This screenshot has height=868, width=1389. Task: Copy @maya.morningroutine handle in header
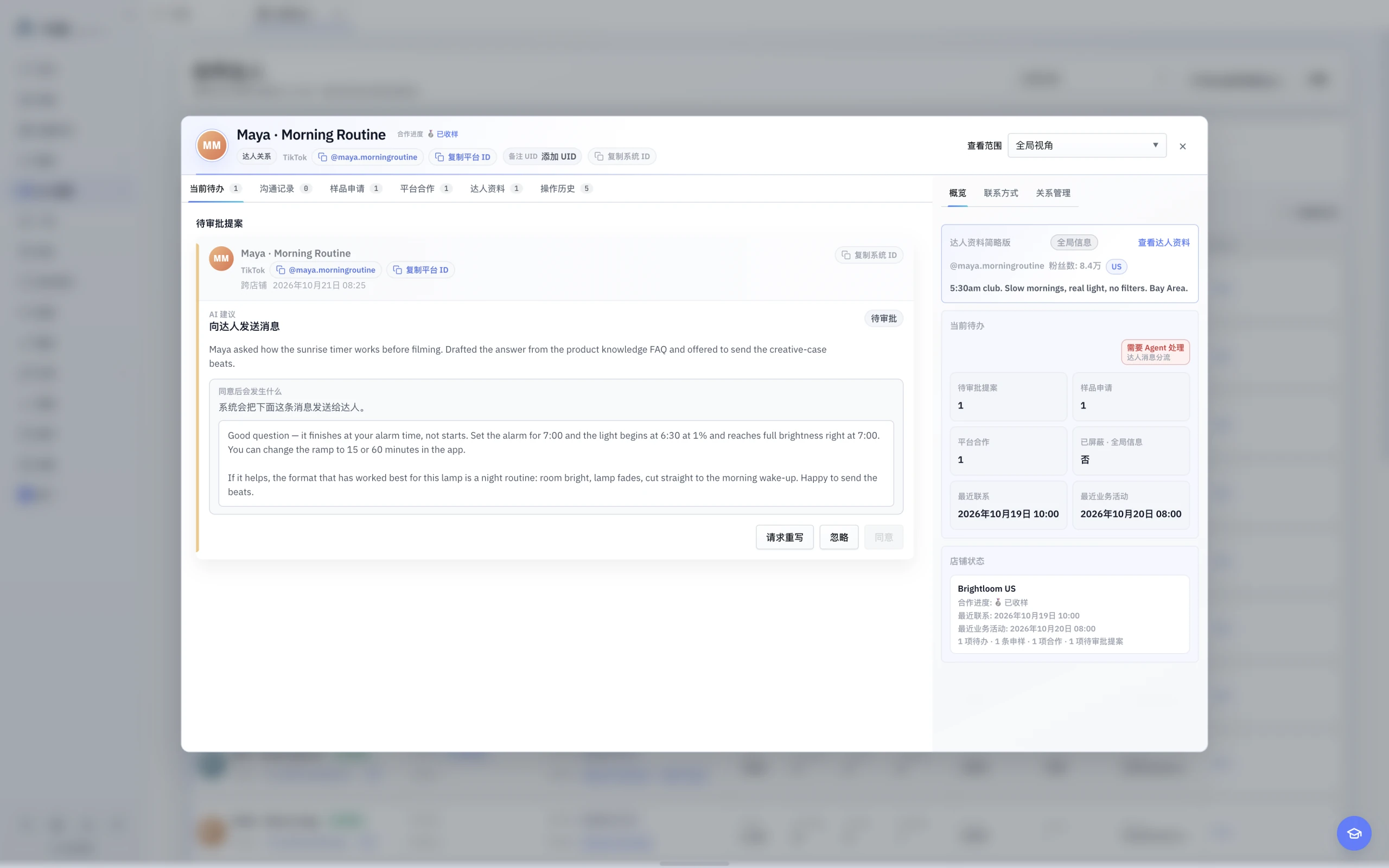368,157
